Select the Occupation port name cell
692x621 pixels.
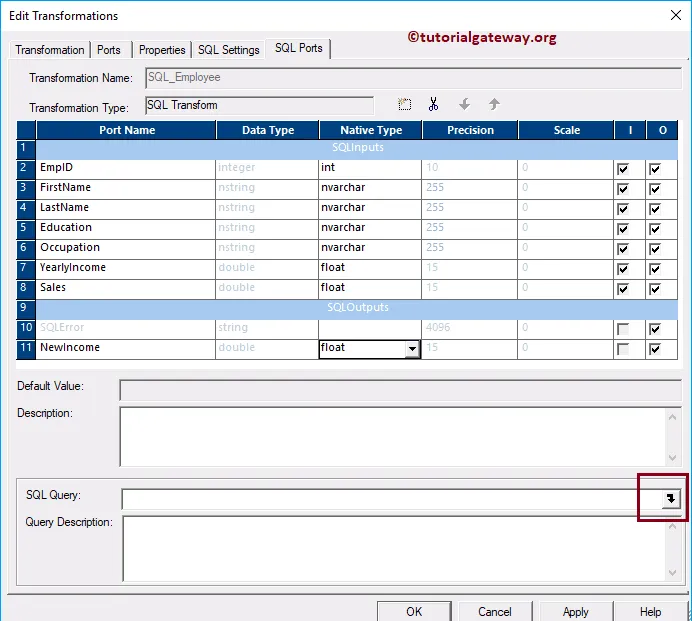(x=125, y=249)
